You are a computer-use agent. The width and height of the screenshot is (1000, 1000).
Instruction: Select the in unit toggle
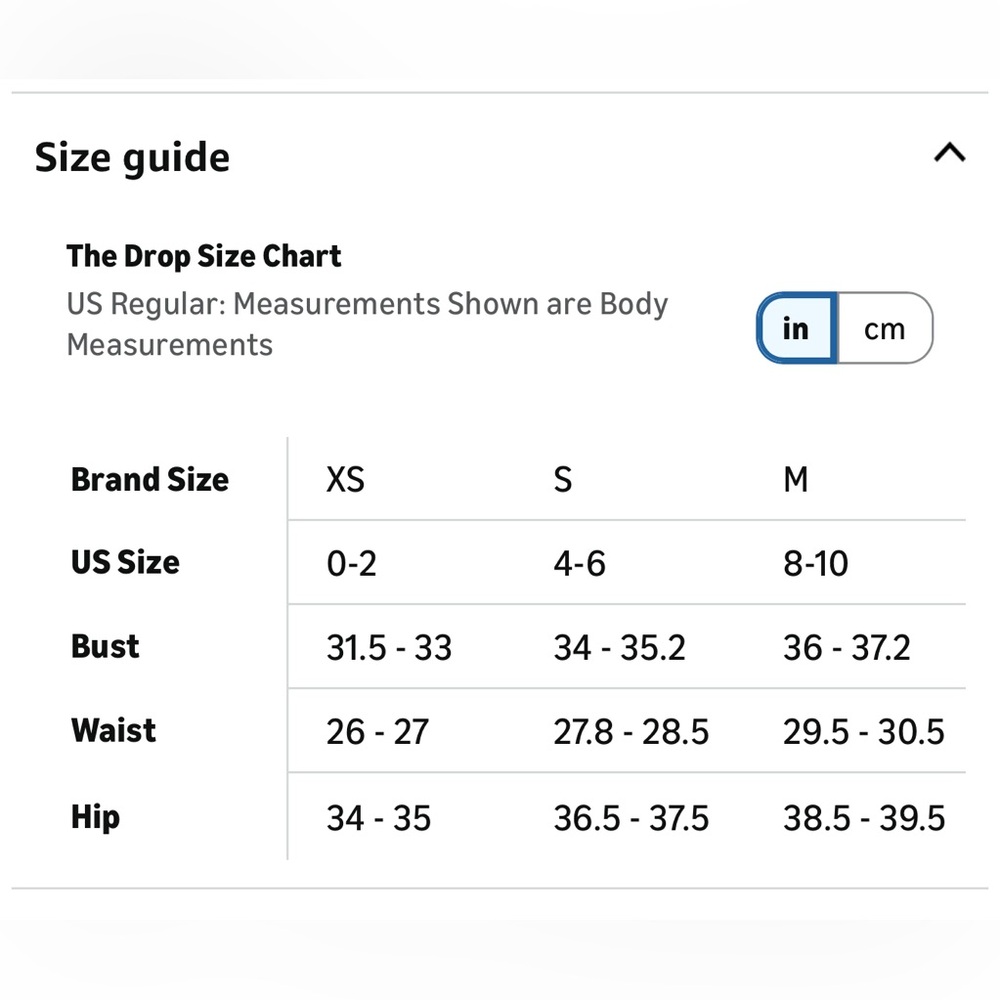pos(797,328)
